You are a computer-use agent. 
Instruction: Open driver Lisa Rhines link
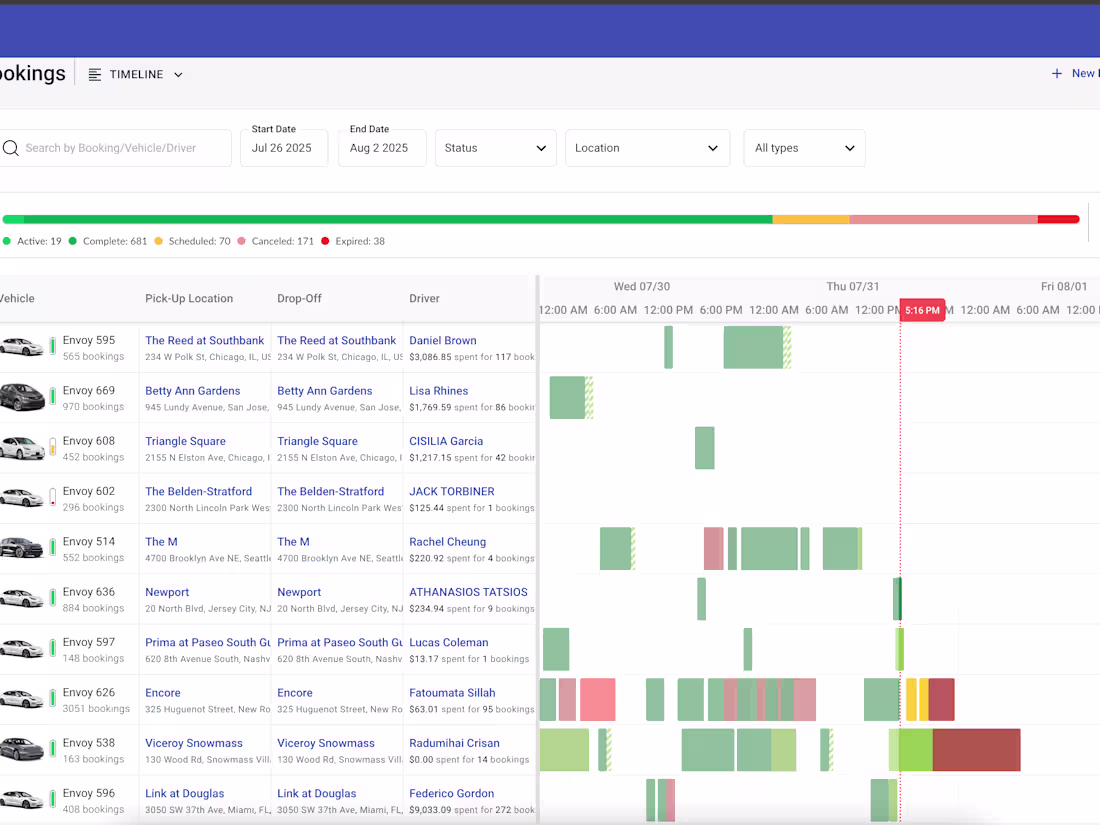pyautogui.click(x=438, y=391)
